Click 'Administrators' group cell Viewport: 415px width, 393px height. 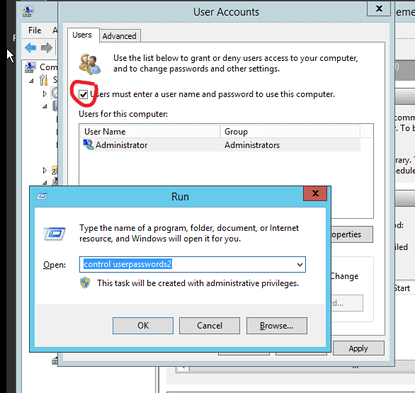(252, 145)
